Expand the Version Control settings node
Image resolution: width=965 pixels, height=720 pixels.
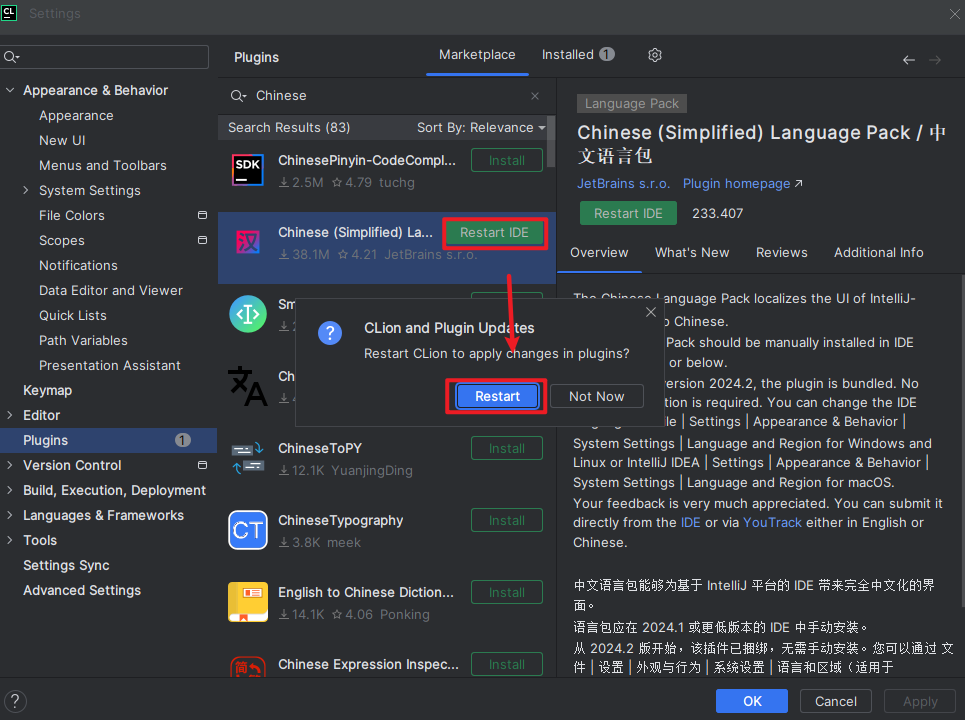point(11,466)
